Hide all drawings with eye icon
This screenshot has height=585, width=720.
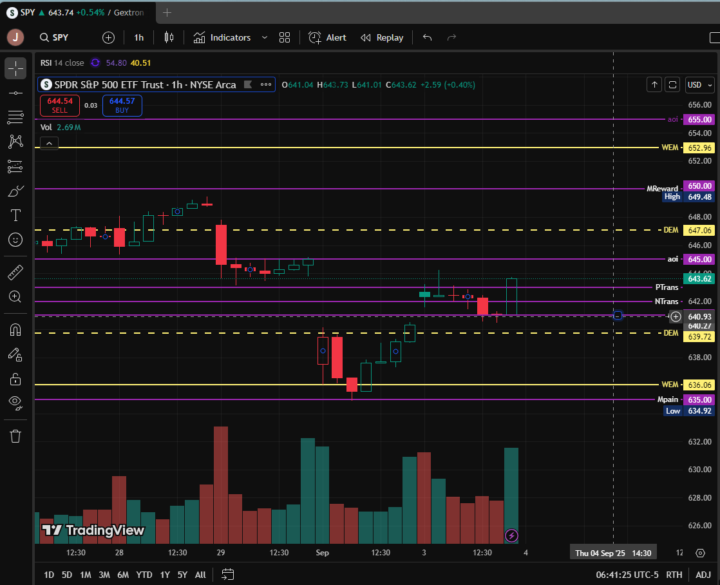pos(15,402)
